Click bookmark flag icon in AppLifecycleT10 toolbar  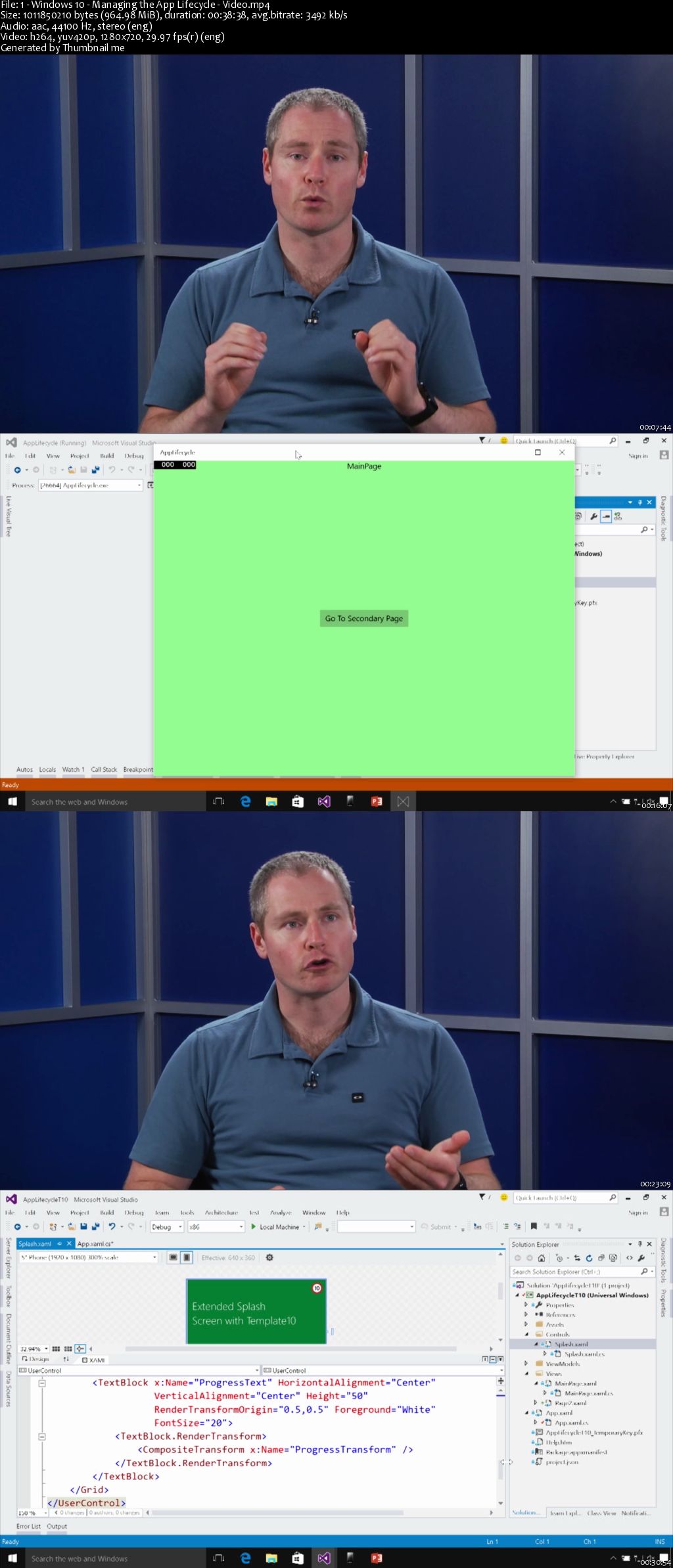point(534,1226)
